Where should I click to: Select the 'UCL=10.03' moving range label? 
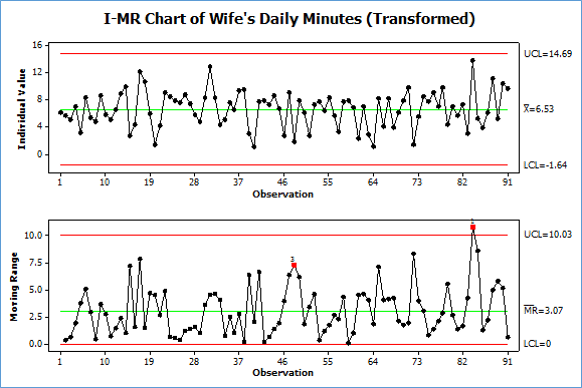pyautogui.click(x=548, y=235)
